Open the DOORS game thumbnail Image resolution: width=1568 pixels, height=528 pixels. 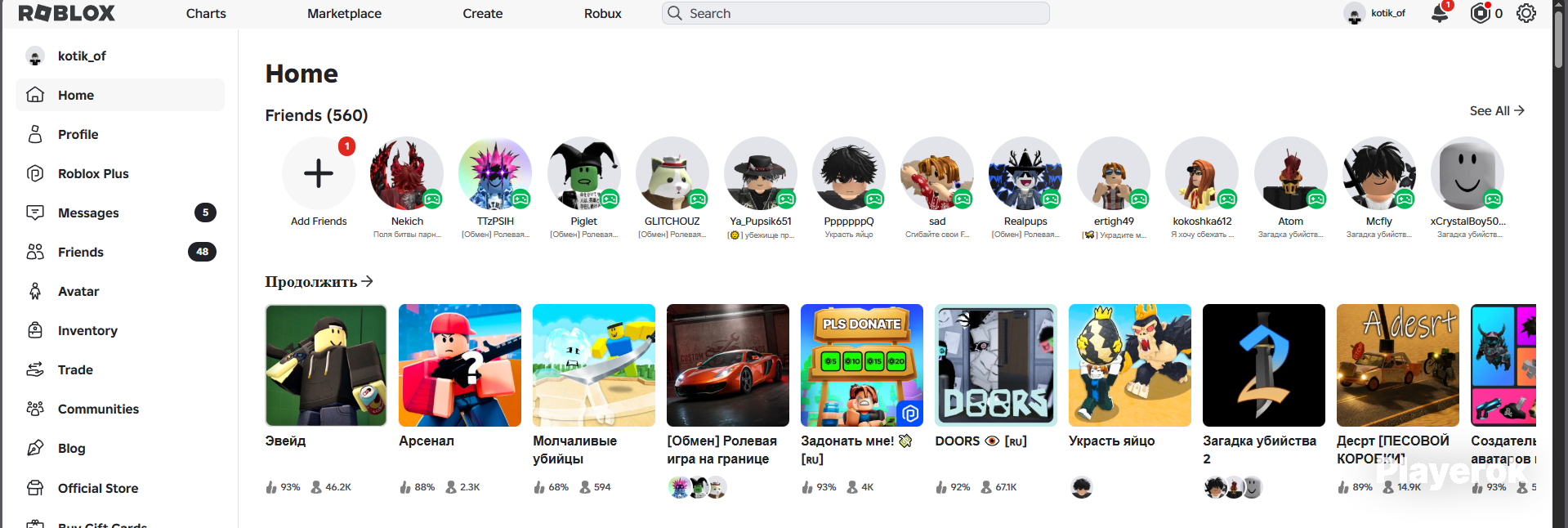point(996,365)
